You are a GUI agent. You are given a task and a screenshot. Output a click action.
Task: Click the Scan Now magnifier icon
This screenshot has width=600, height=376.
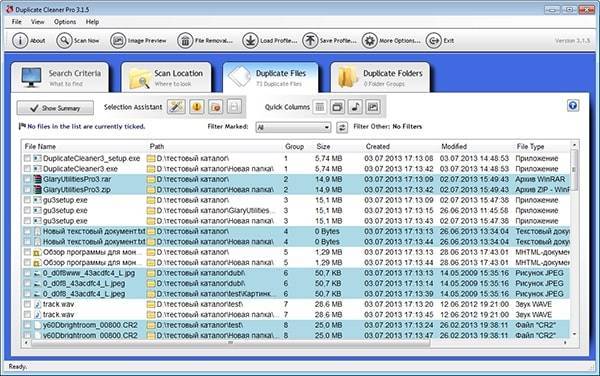coord(64,40)
